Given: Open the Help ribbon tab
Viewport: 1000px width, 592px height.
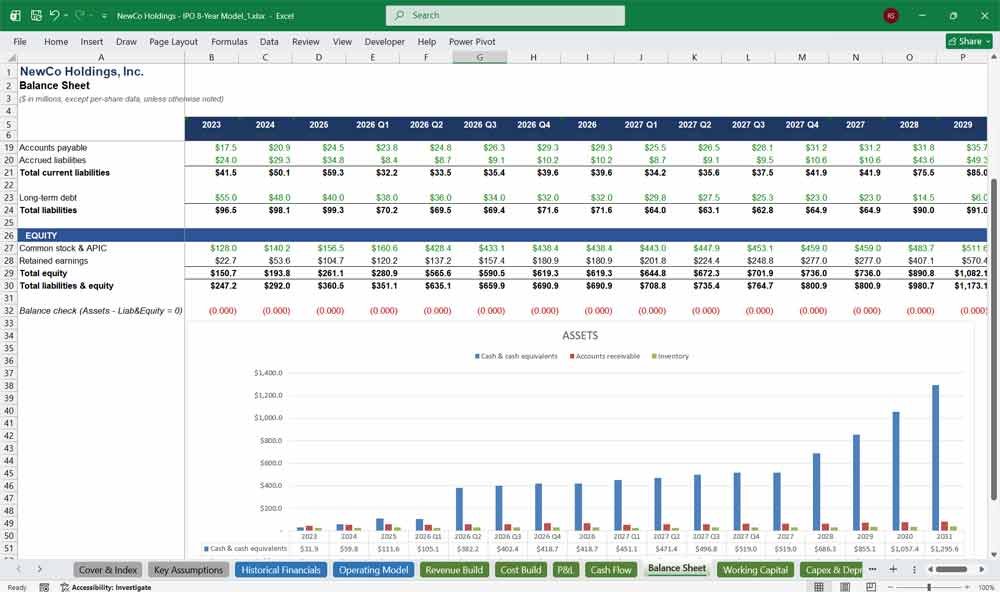Looking at the screenshot, I should [427, 41].
